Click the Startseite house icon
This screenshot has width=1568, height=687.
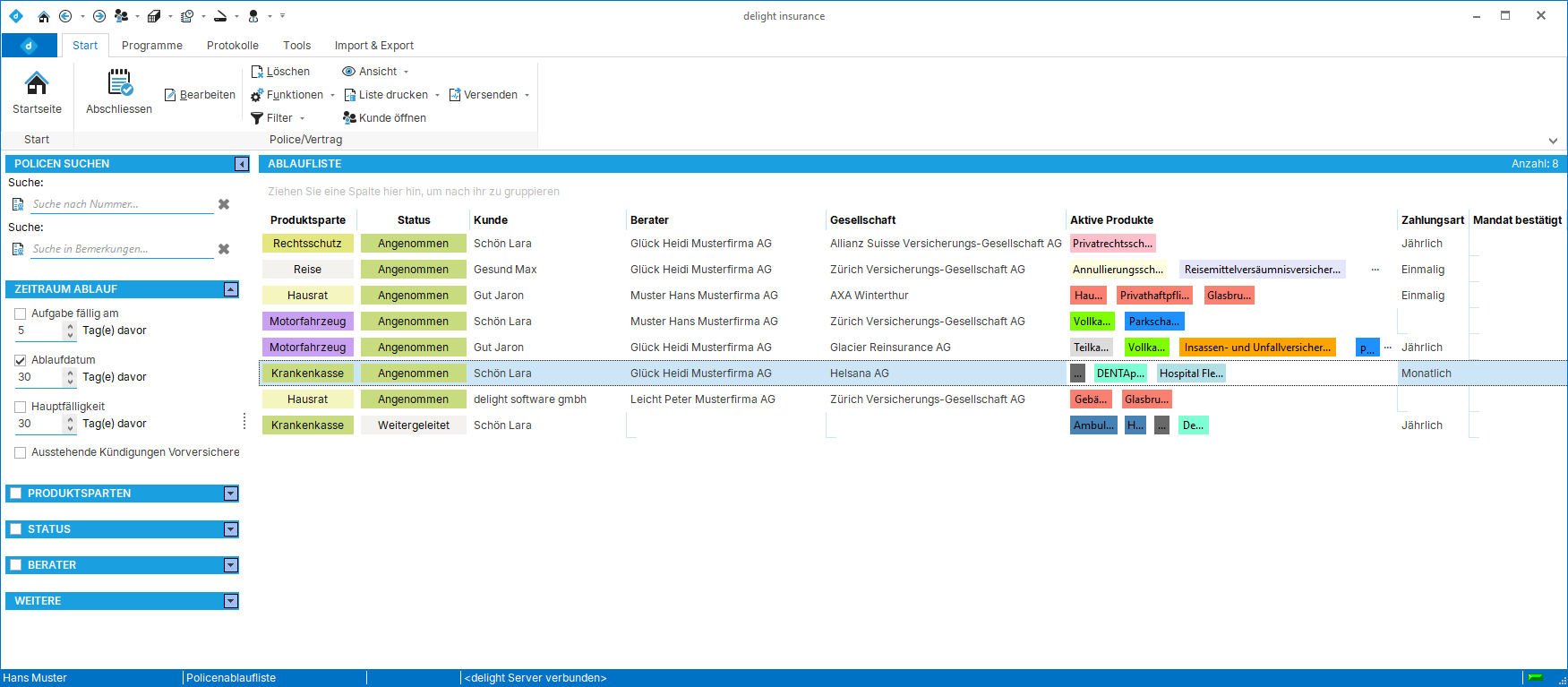pos(37,84)
